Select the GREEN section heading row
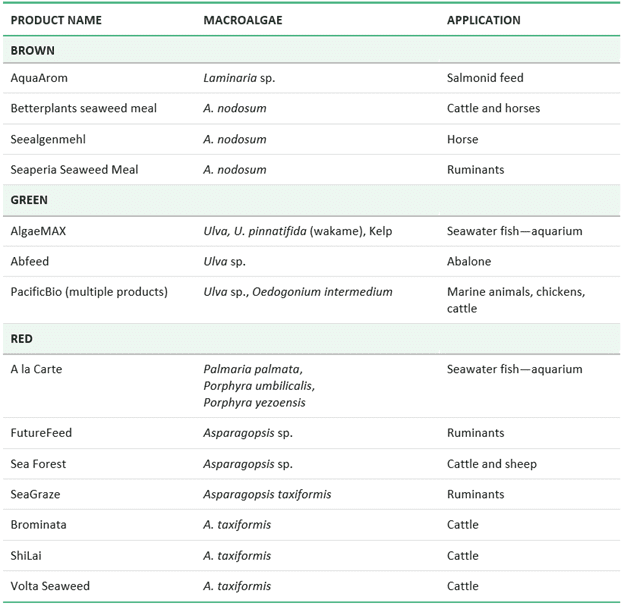Viewport: 624px width, 606px height. pyautogui.click(x=29, y=200)
